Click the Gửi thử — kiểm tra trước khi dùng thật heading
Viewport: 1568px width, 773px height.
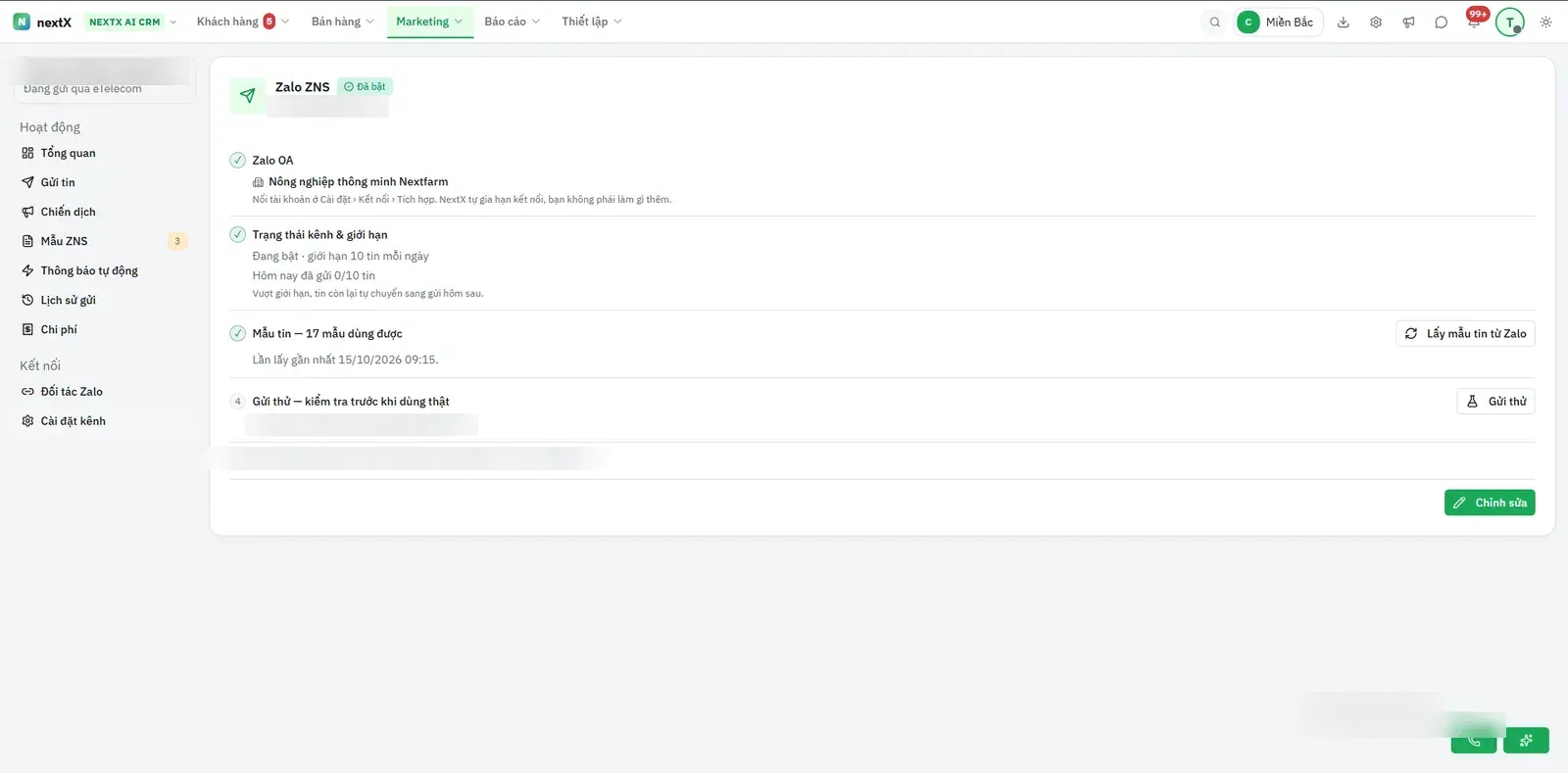click(351, 401)
